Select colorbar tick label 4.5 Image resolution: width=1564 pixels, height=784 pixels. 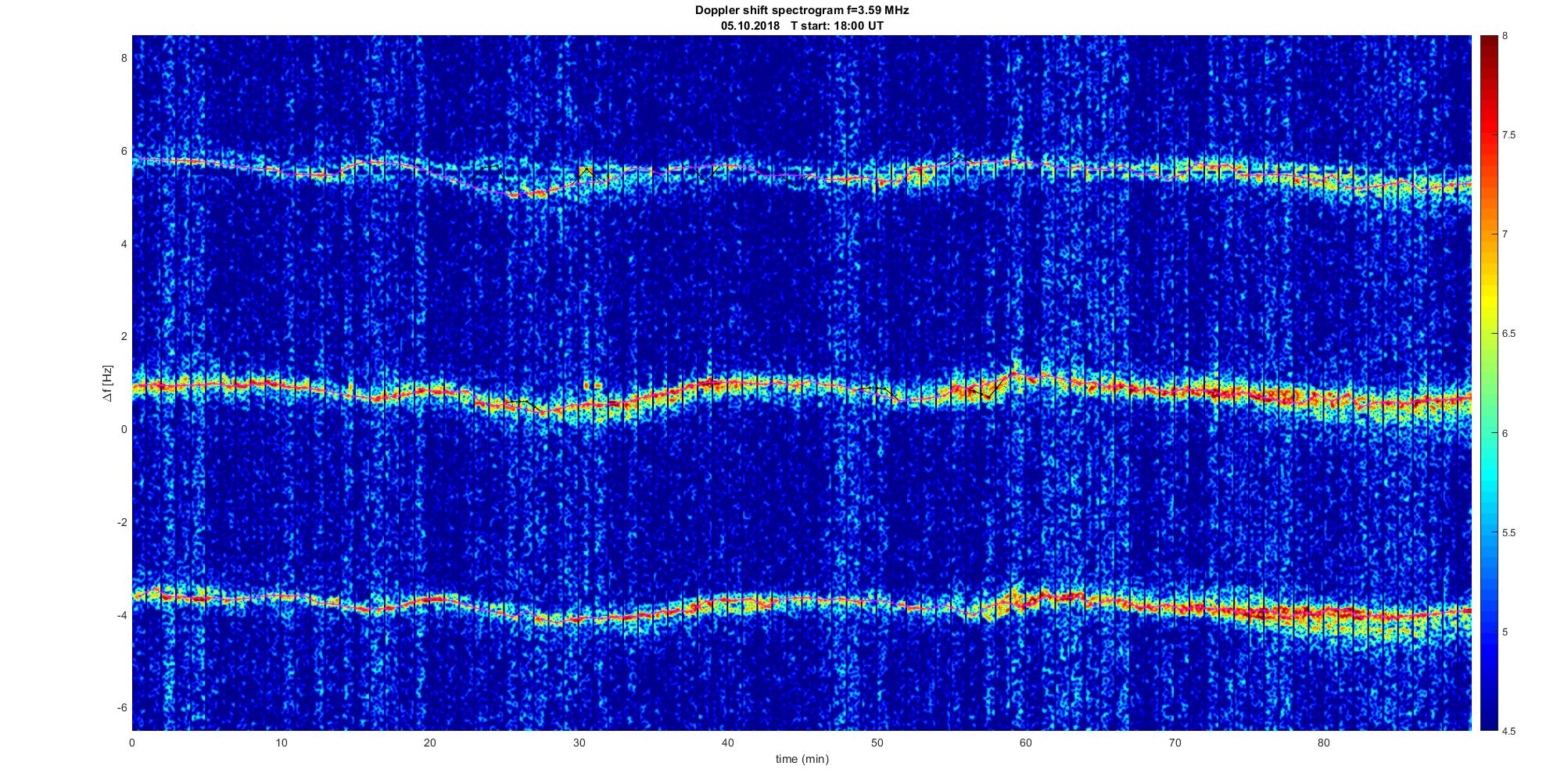(1508, 732)
